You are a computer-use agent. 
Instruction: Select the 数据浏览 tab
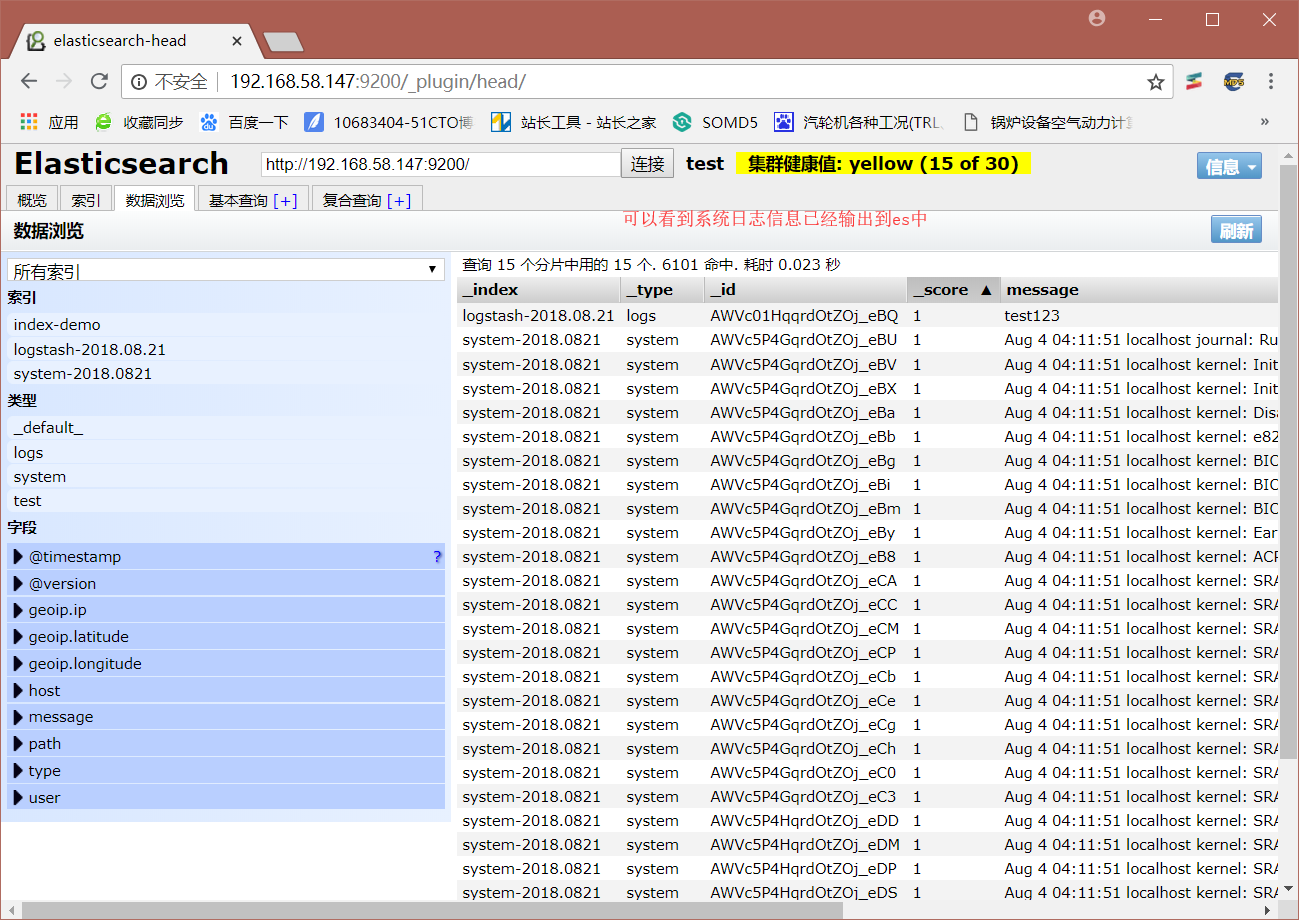(x=155, y=199)
